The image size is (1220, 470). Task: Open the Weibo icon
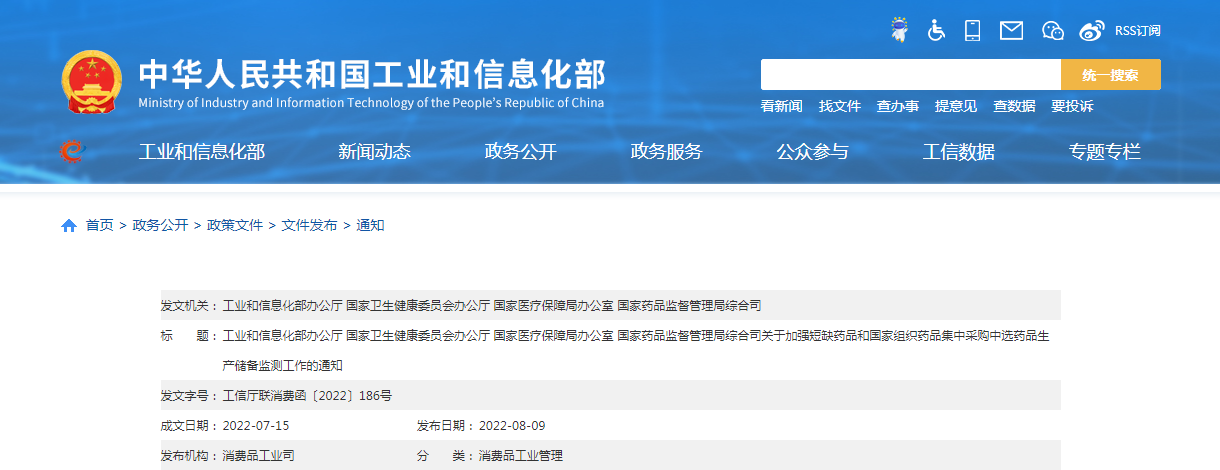pyautogui.click(x=1092, y=31)
